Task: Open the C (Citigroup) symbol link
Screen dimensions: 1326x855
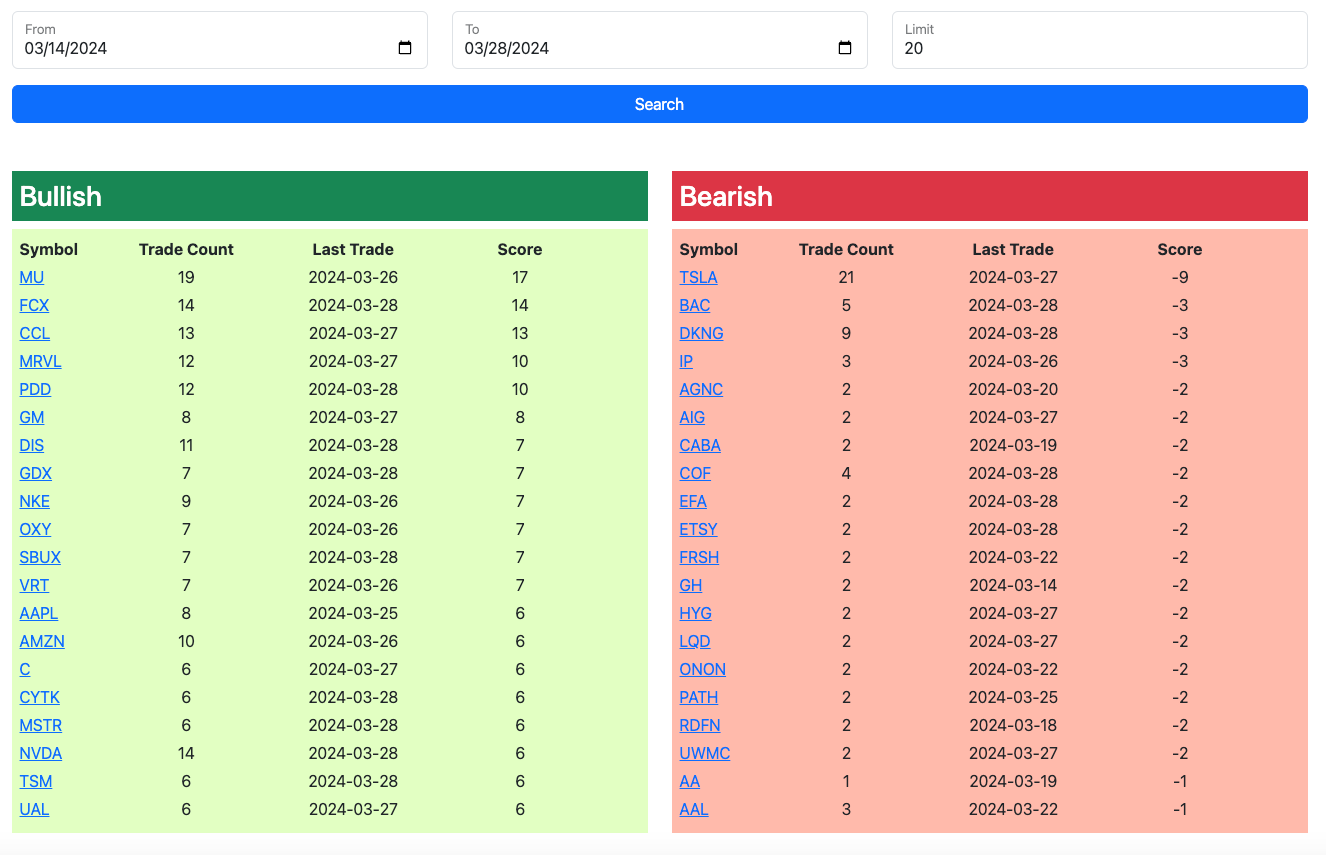Action: click(x=25, y=669)
